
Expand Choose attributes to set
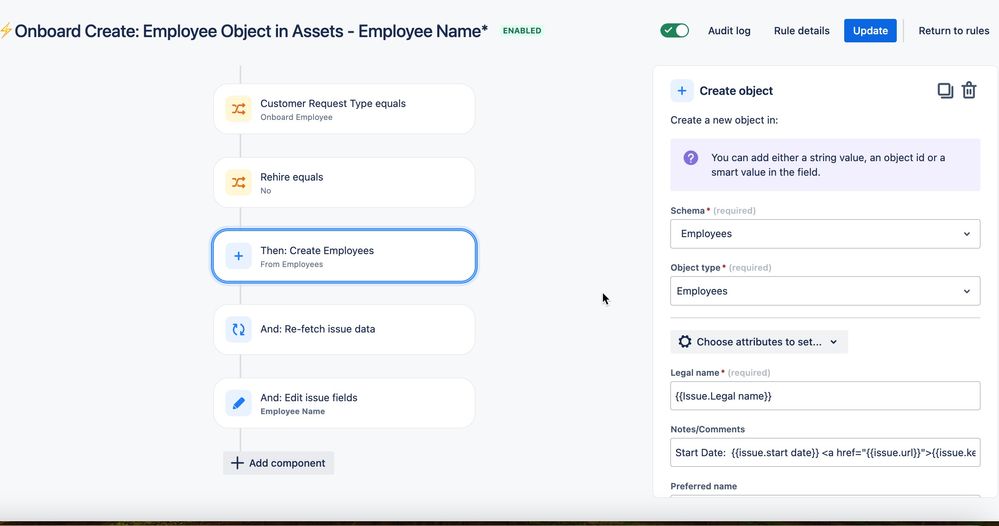pos(759,342)
